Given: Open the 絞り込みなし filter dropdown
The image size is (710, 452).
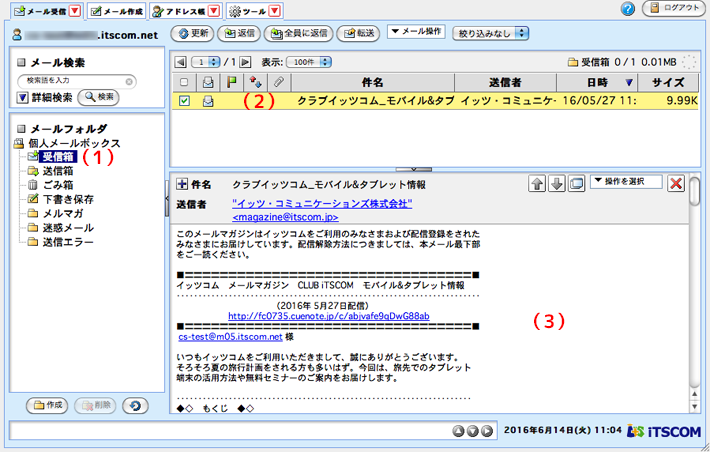Looking at the screenshot, I should tap(492, 33).
